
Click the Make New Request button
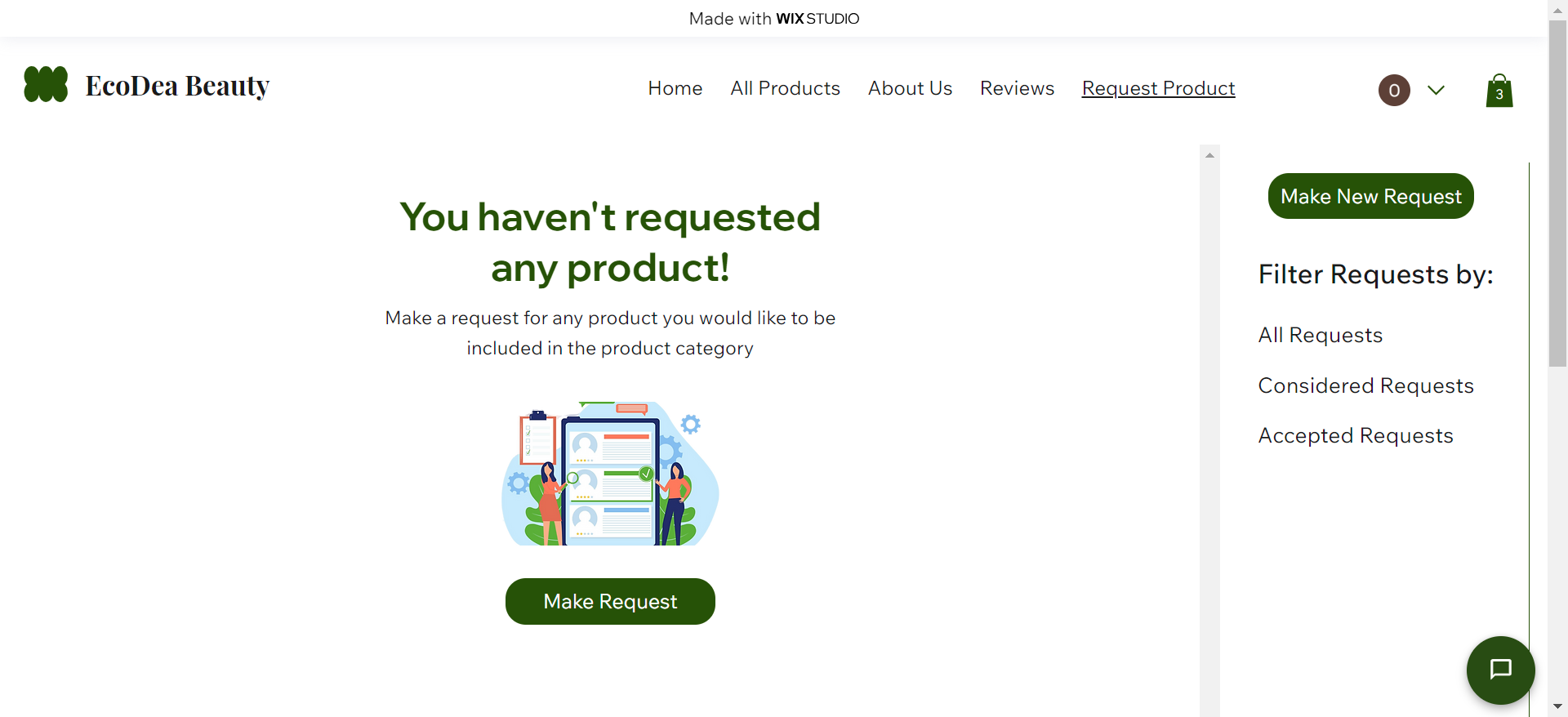coord(1370,196)
